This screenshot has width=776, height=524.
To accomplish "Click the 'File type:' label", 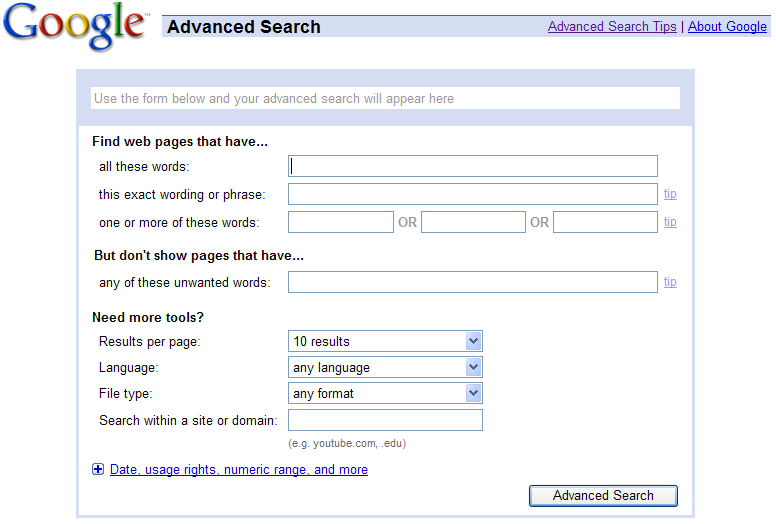I will 126,394.
